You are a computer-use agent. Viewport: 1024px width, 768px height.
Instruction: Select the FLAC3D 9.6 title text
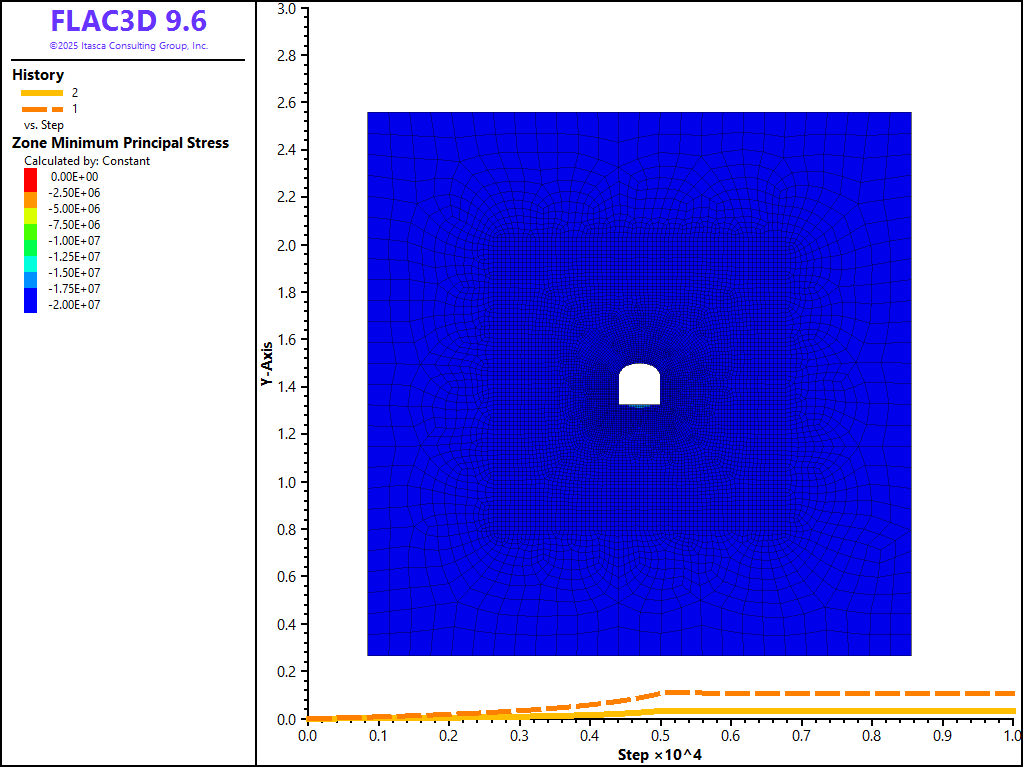129,21
